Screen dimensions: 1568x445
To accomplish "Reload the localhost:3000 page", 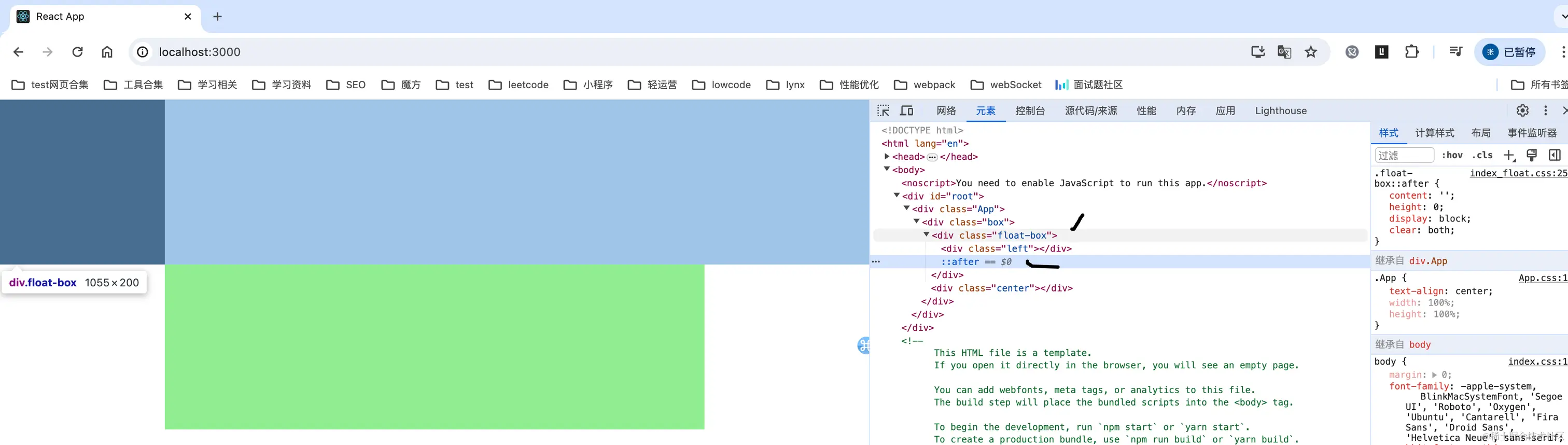I will point(77,52).
